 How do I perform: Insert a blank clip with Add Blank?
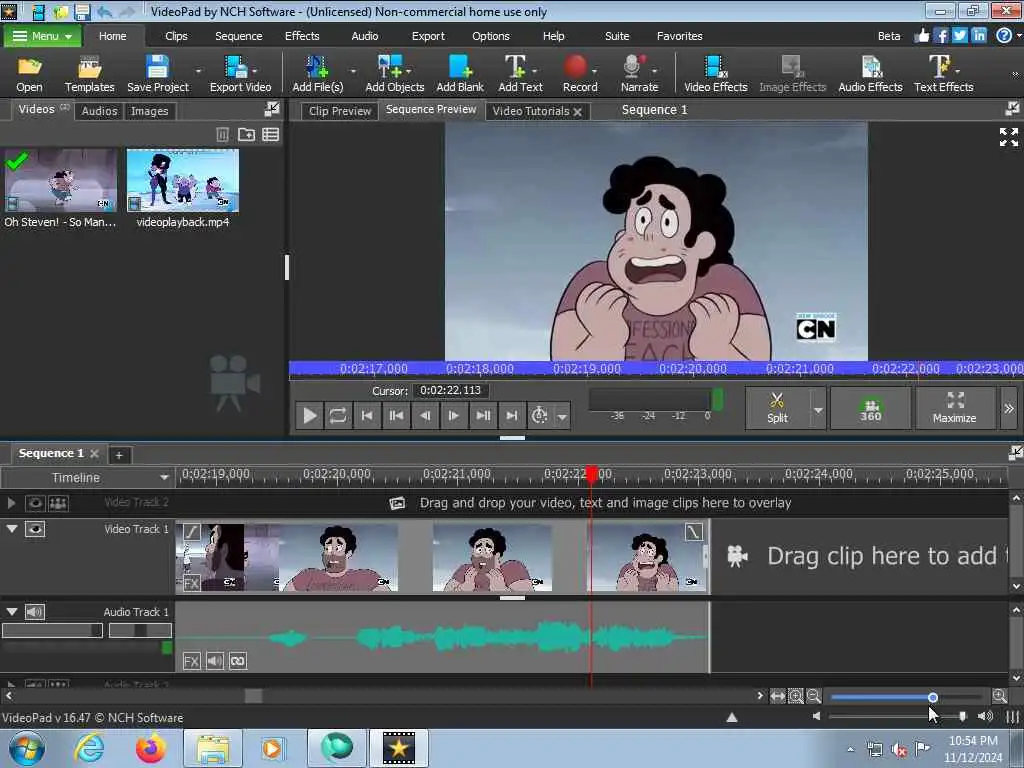tap(460, 74)
